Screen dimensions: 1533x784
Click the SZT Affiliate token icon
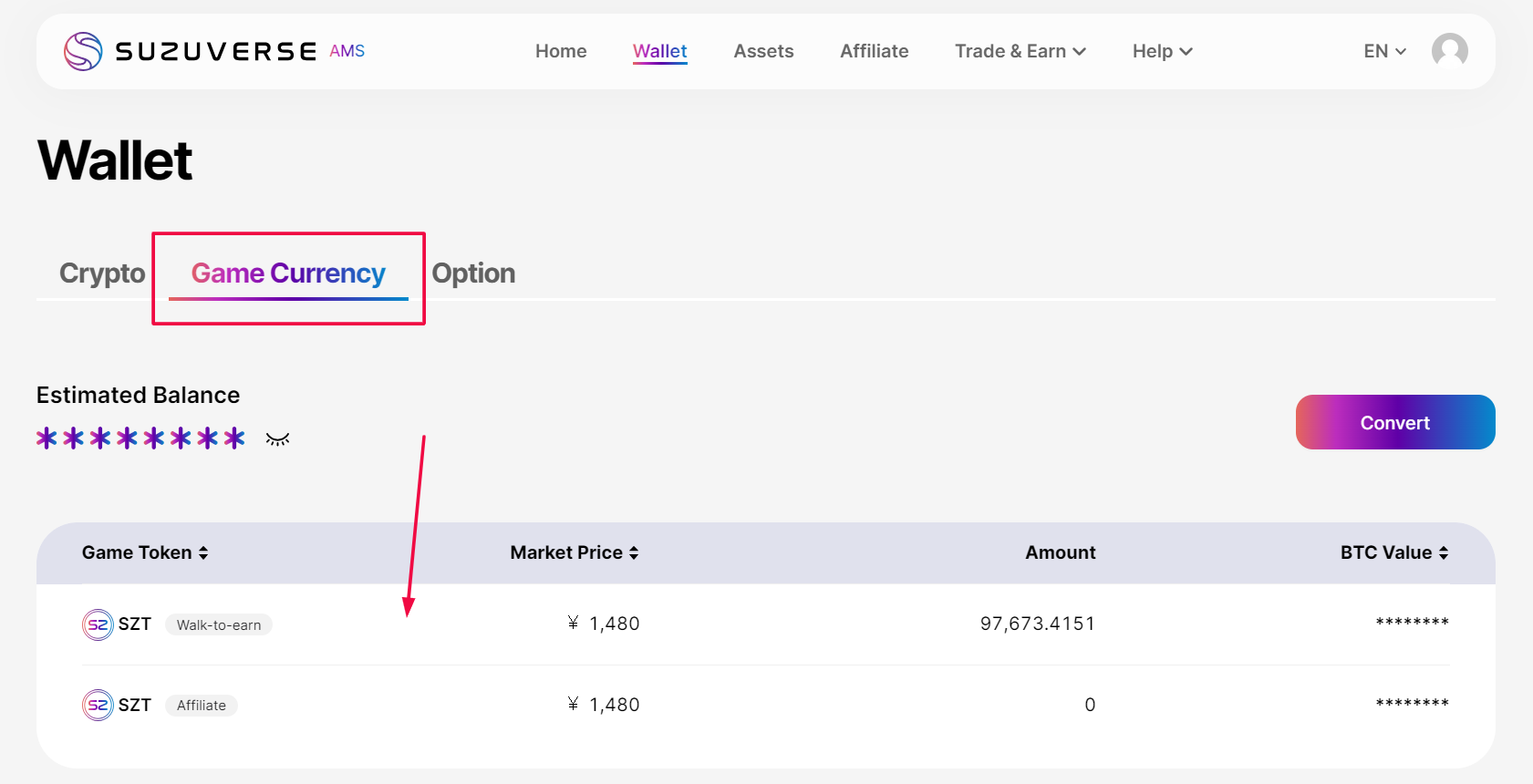pyautogui.click(x=98, y=706)
